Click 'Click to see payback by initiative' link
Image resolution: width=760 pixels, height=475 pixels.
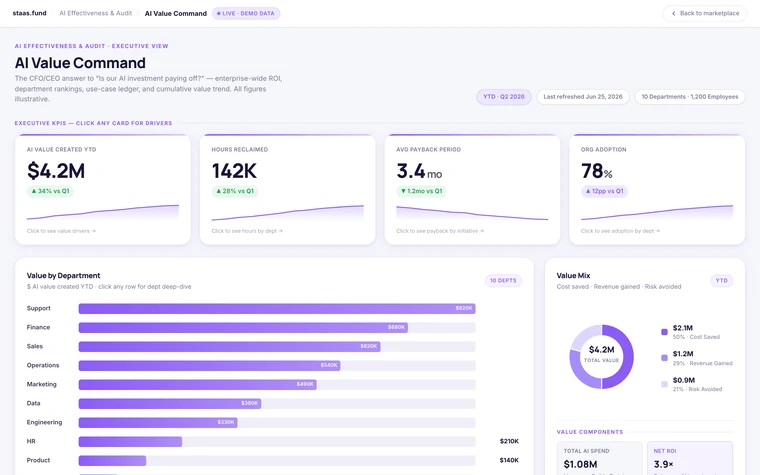440,231
